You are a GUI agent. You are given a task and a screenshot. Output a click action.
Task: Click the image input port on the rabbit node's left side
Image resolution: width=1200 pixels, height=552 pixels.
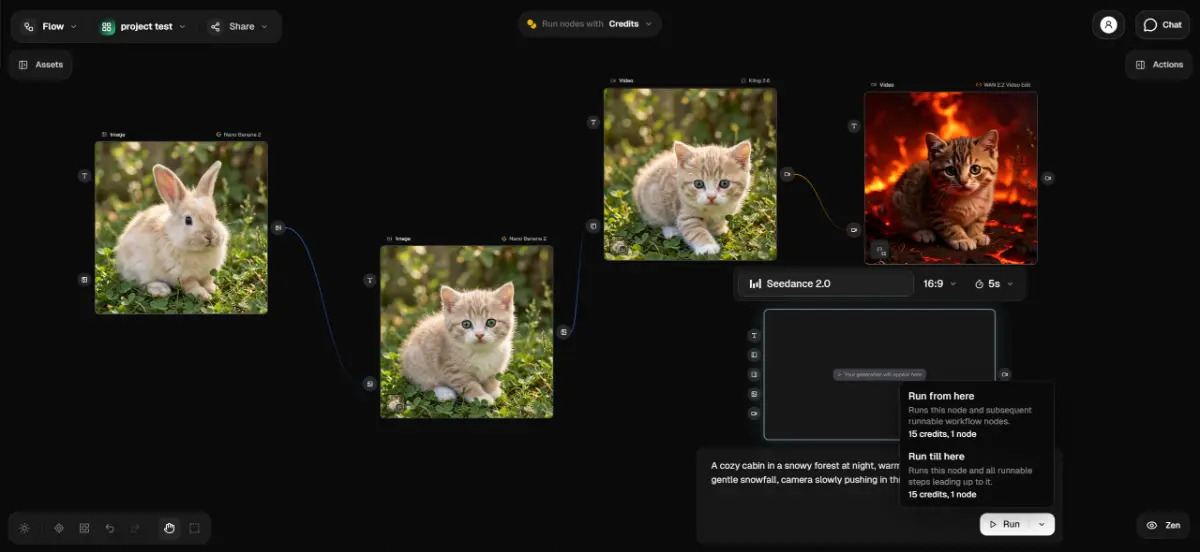pos(84,279)
